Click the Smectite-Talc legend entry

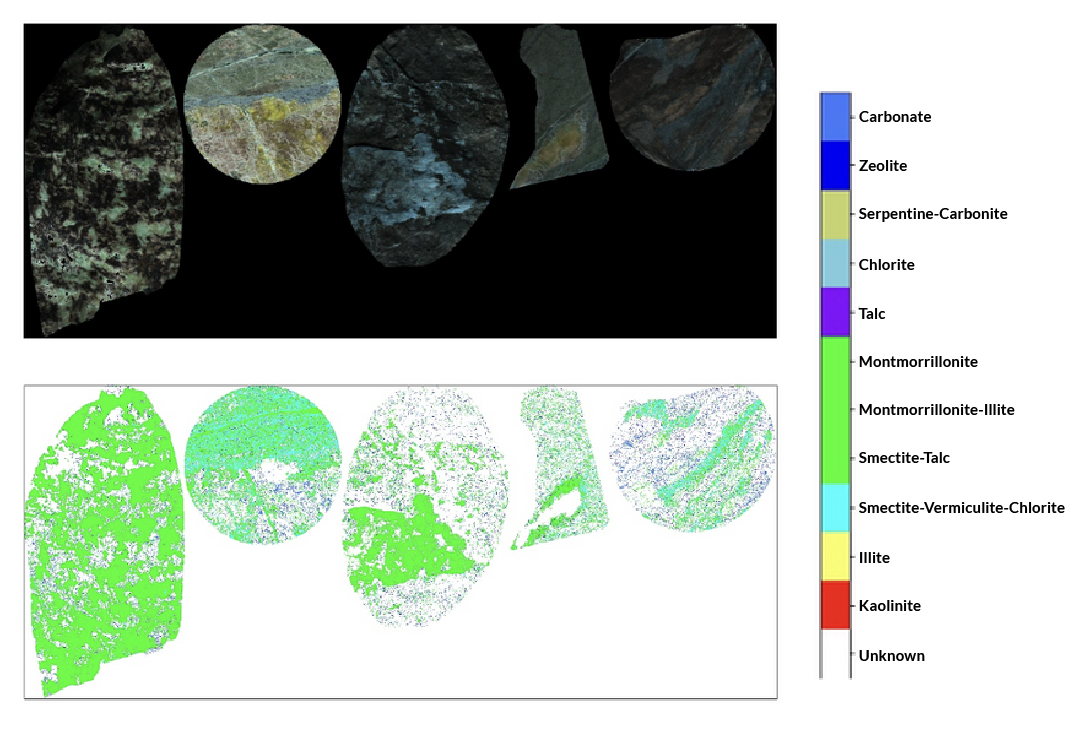click(902, 458)
